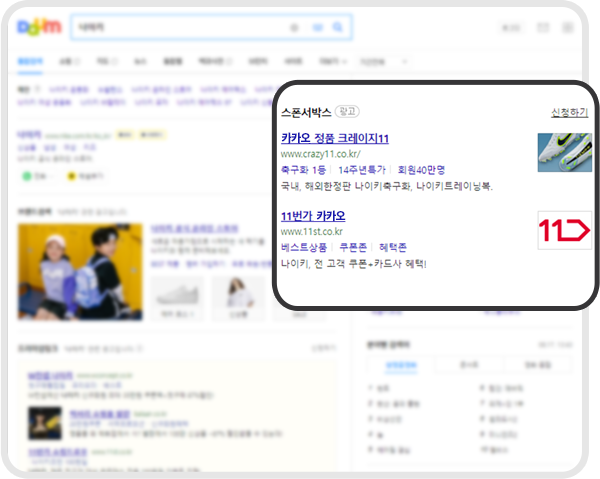Screen dimensions: 600x479
Task: Open the 카카오 정품 크레이지11 ad title
Action: click(x=335, y=138)
